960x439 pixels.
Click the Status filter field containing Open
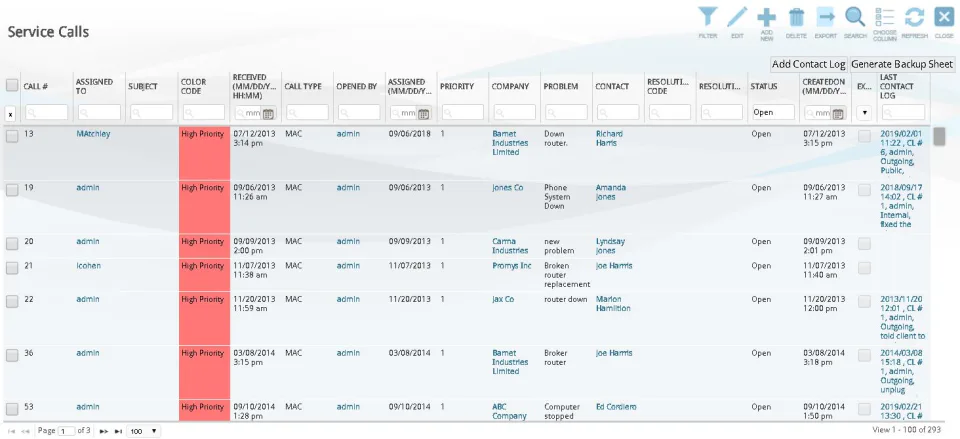point(773,113)
